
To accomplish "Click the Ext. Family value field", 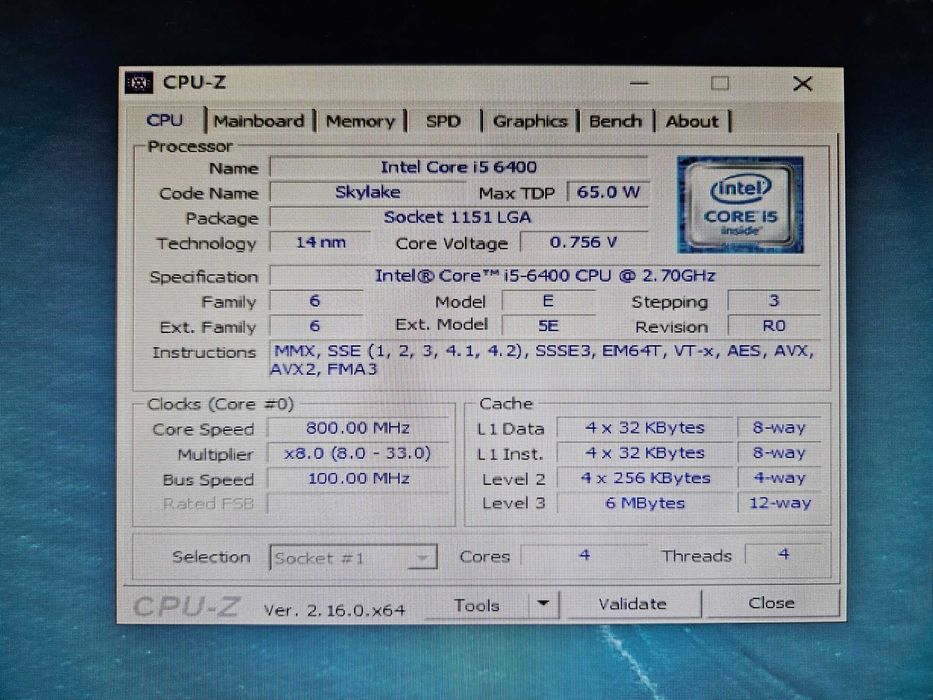I will (315, 326).
